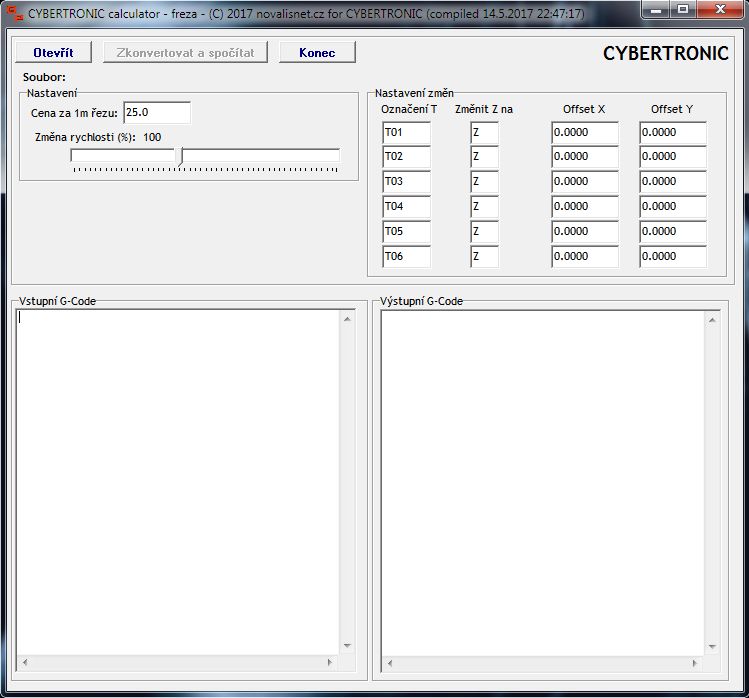Click the Offset Y field in T05 row
Viewport: 749px width, 698px height.
[673, 231]
